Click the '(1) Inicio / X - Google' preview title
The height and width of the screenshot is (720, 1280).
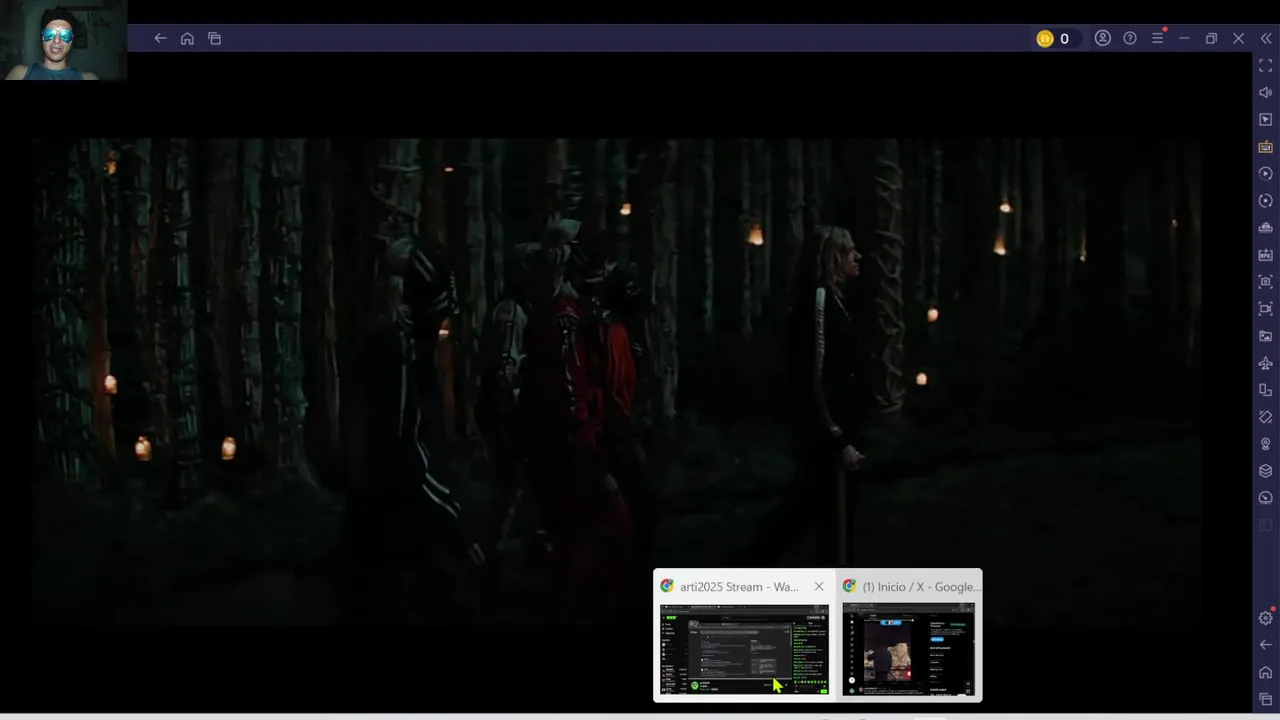coord(921,587)
